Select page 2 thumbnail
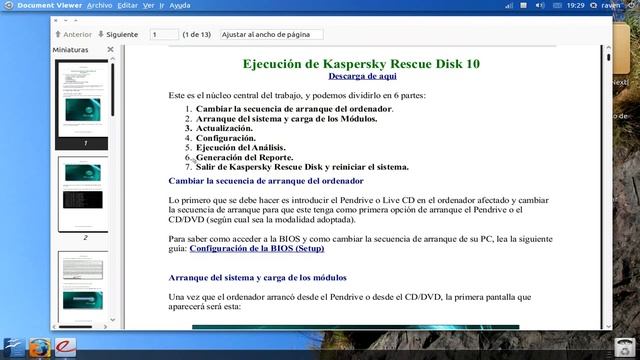The image size is (640, 360). coord(83,194)
